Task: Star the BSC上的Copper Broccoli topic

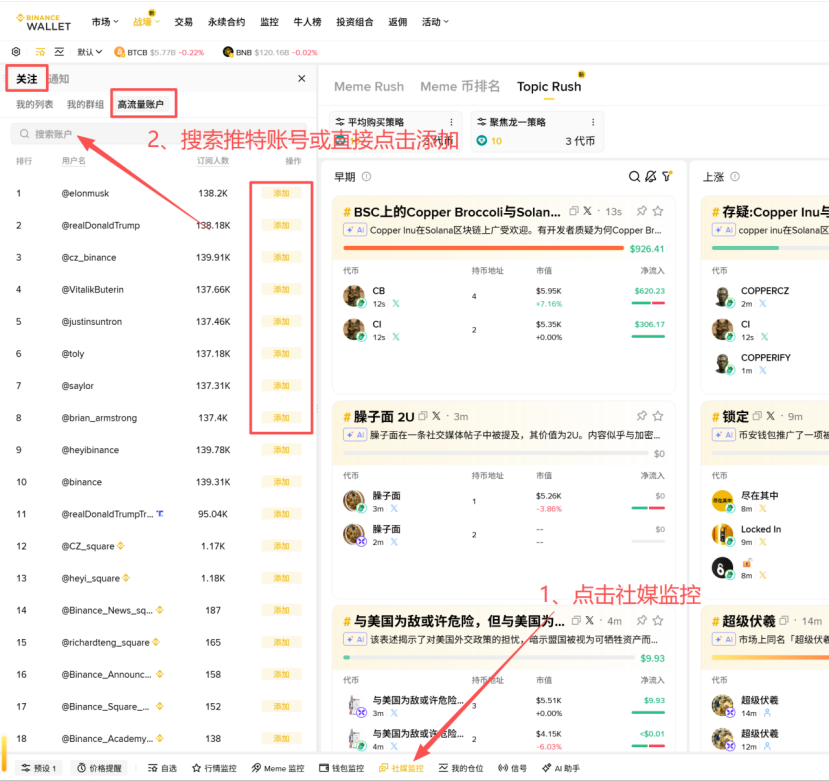Action: [x=658, y=211]
